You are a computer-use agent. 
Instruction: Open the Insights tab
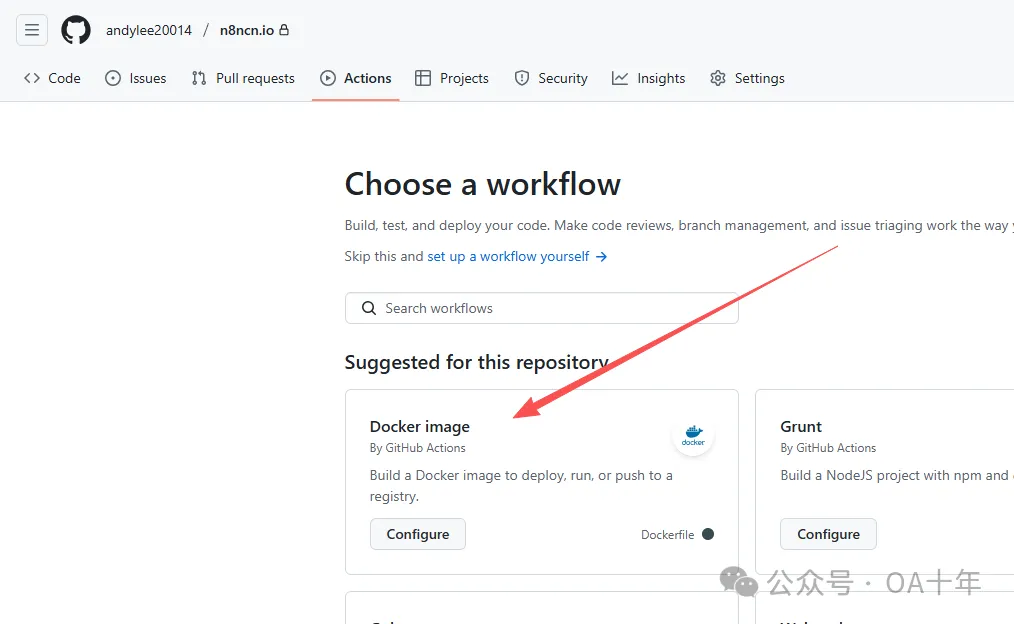[649, 78]
